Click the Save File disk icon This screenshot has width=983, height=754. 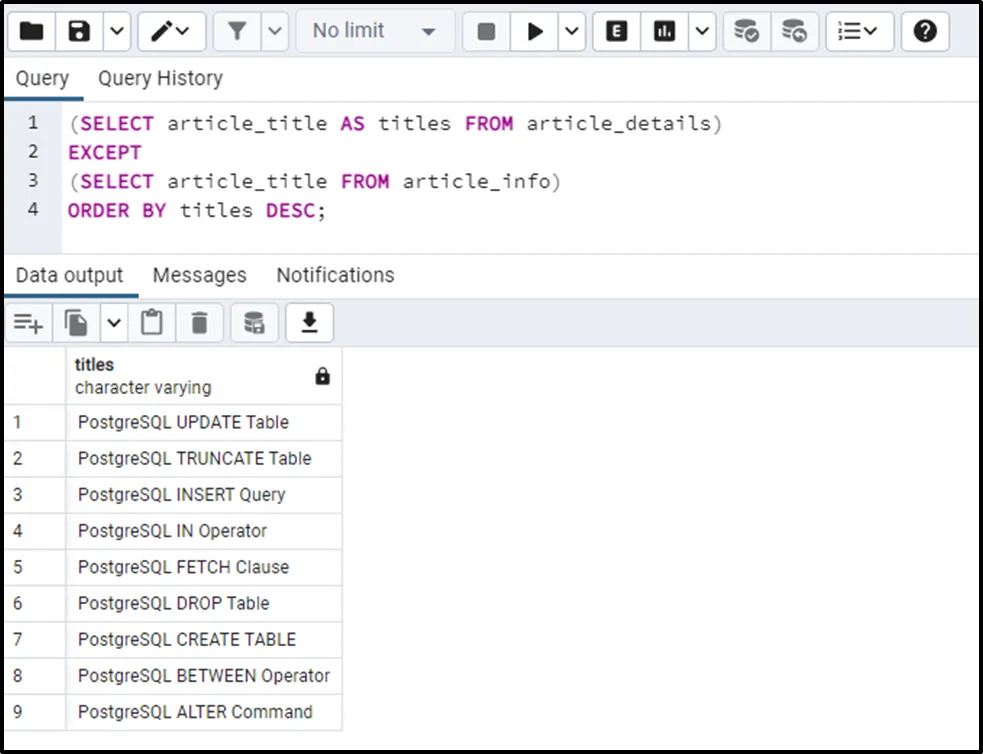click(x=79, y=32)
